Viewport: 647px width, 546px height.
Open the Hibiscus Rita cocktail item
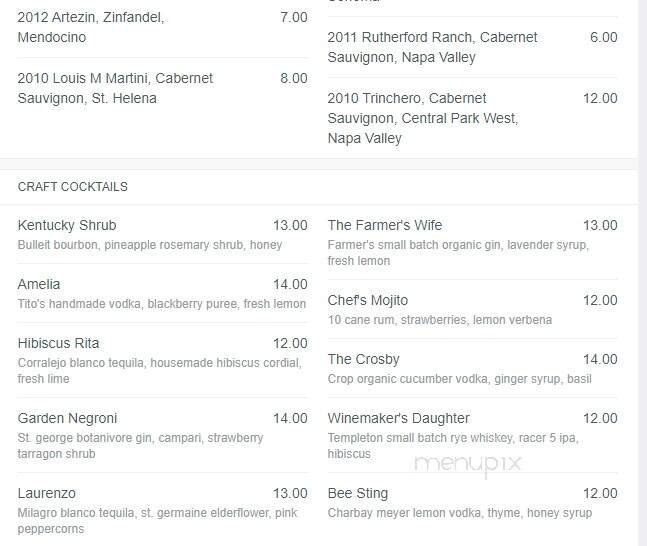[x=58, y=343]
